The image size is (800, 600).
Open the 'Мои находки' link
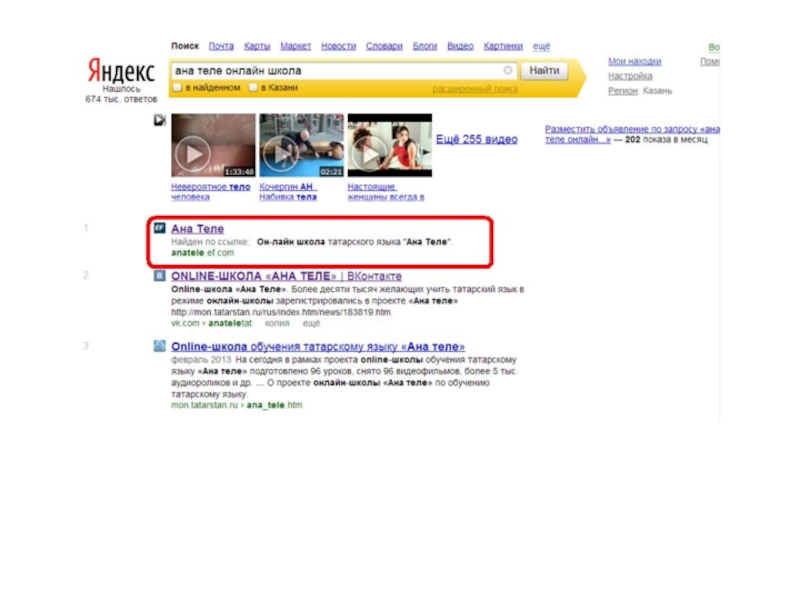(x=634, y=61)
